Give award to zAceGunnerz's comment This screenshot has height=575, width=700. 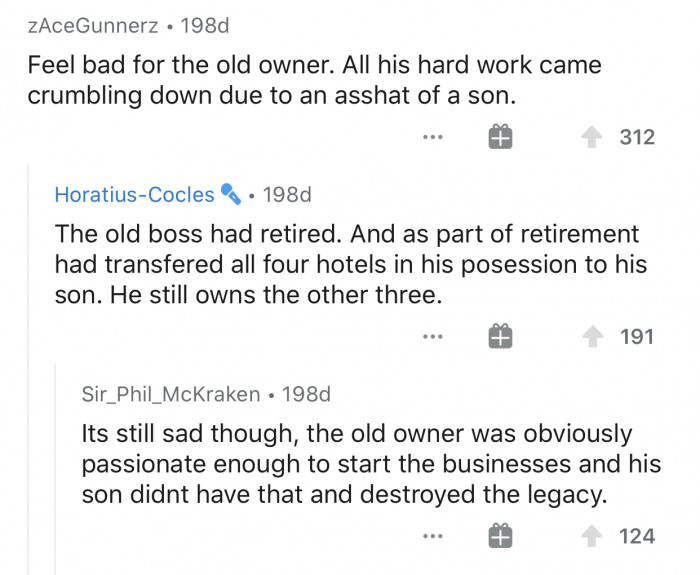[500, 137]
